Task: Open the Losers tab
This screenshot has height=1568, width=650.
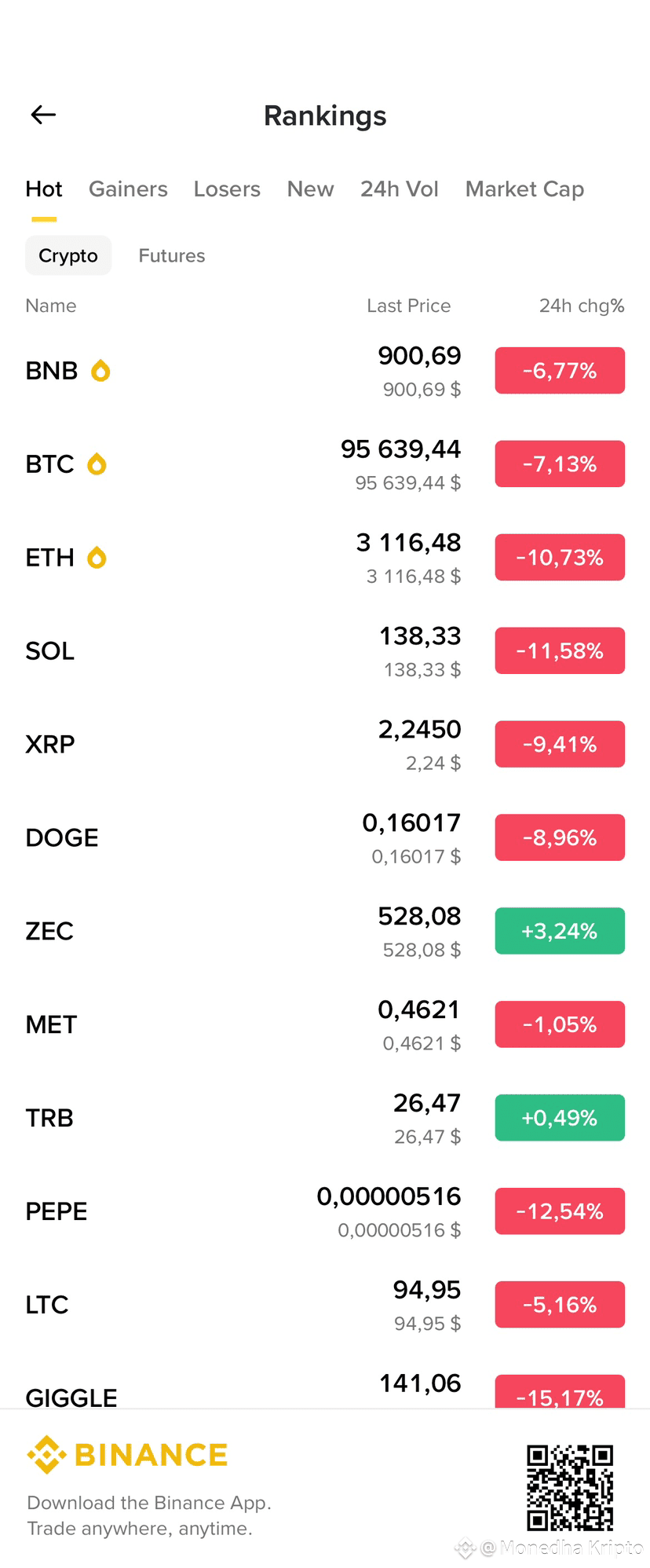Action: [x=227, y=189]
